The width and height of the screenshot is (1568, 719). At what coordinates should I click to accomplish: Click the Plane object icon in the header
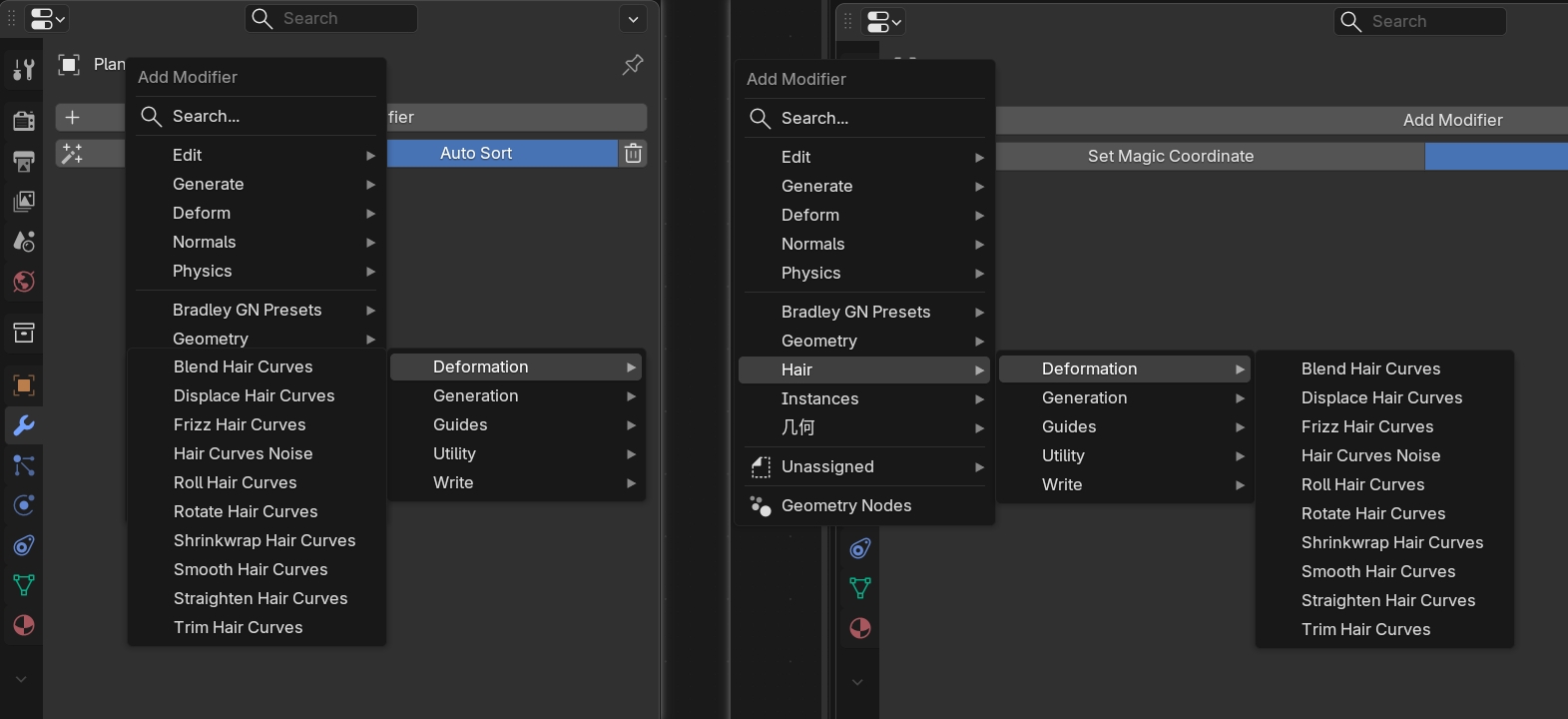(x=69, y=65)
